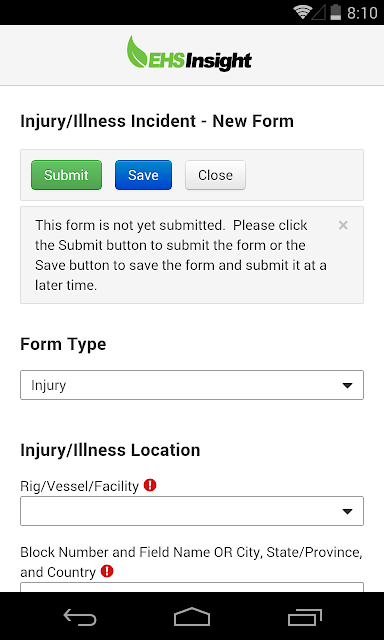Tap the battery status bar icon
The height and width of the screenshot is (640, 384).
335,13
